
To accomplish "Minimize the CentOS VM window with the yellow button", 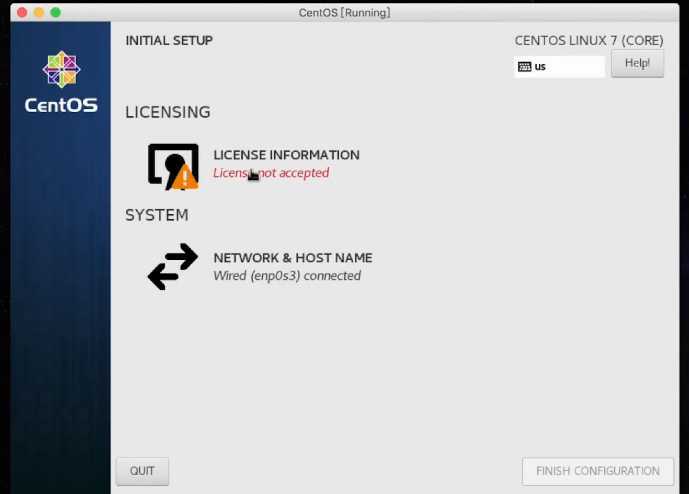I will coord(39,12).
